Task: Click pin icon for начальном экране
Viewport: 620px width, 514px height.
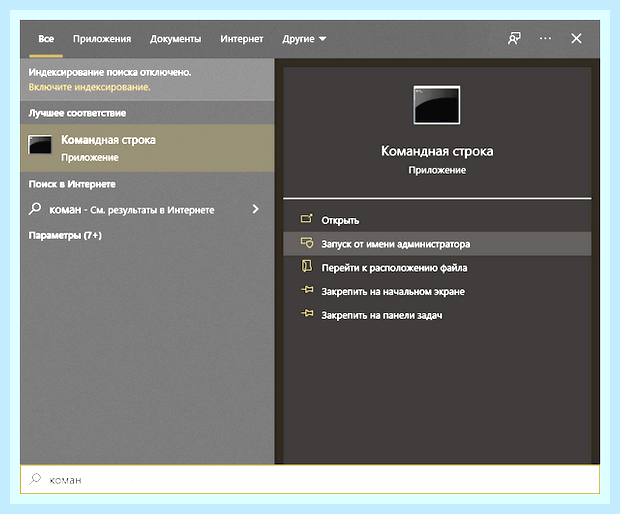Action: 307,290
